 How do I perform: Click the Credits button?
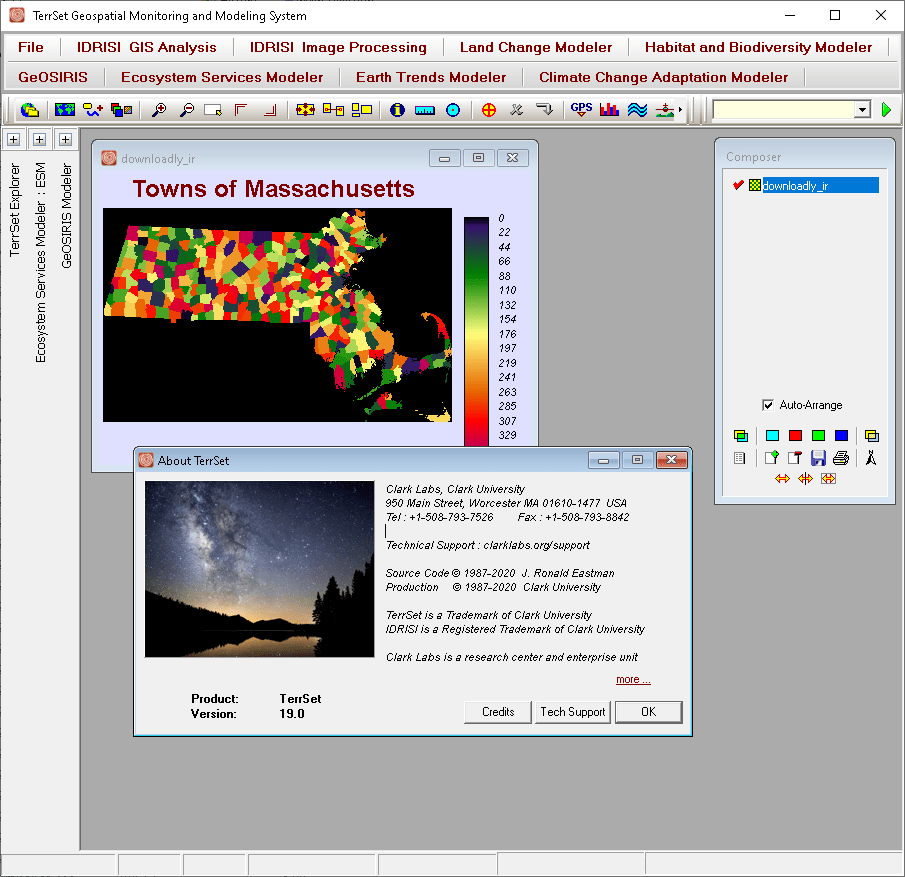498,712
